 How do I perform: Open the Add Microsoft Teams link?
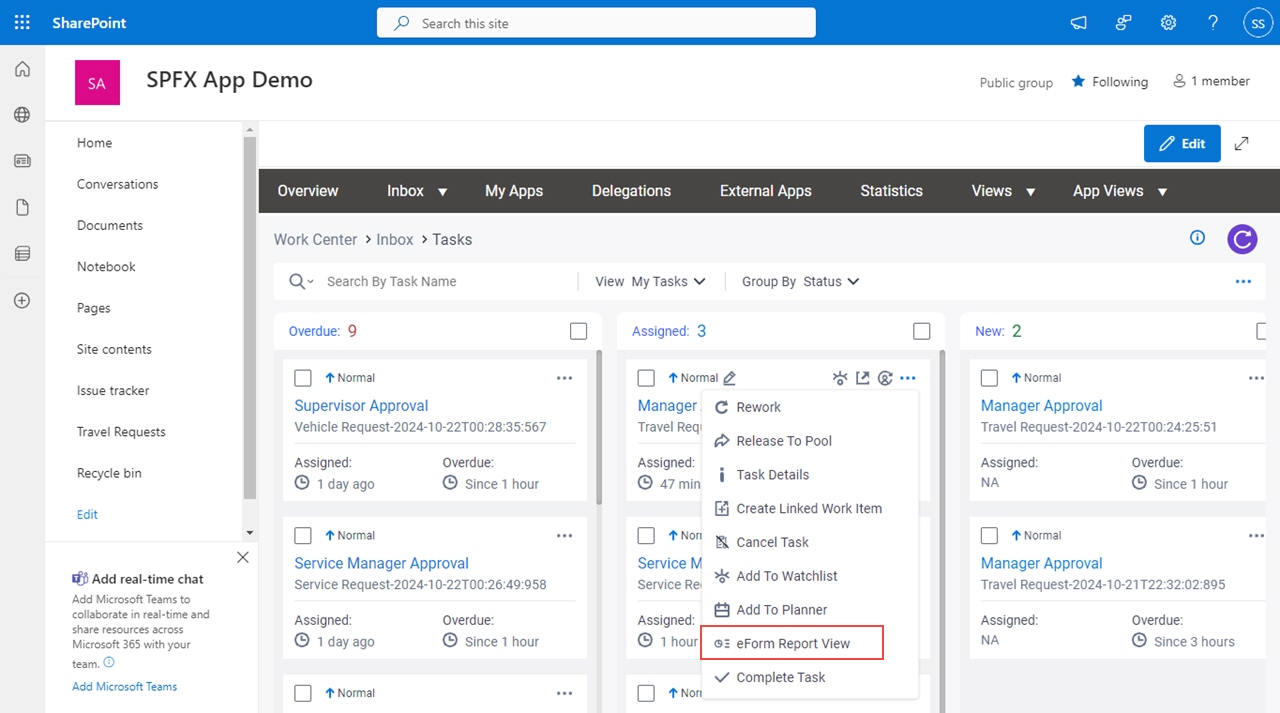point(124,687)
